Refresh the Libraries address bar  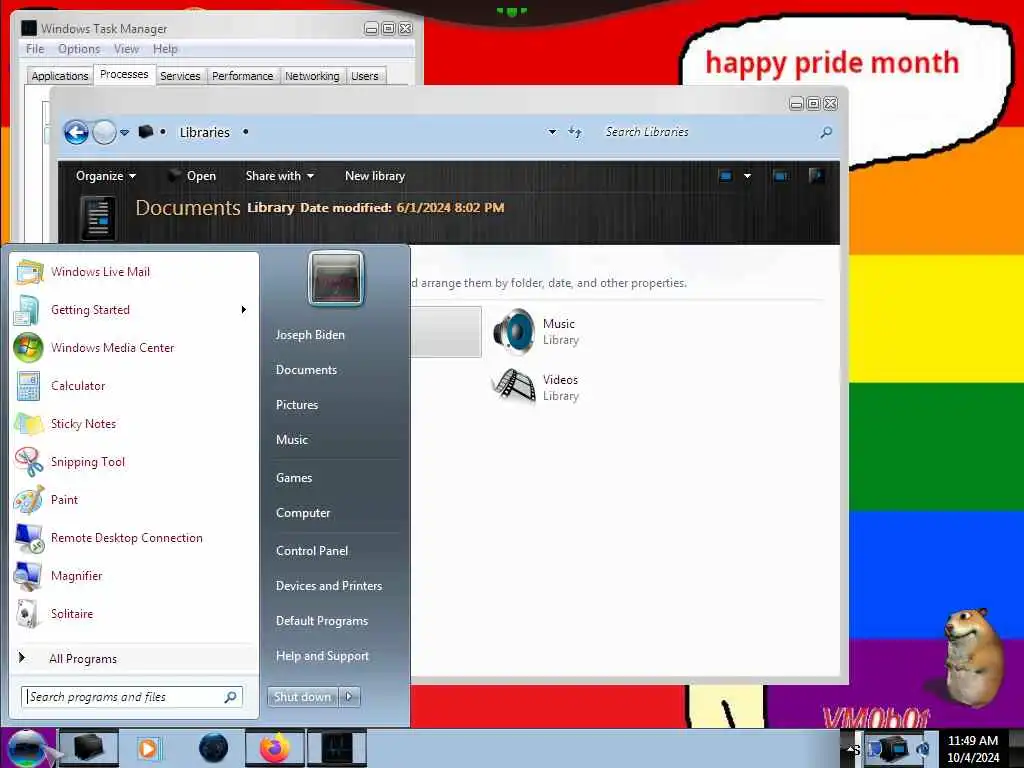point(575,132)
